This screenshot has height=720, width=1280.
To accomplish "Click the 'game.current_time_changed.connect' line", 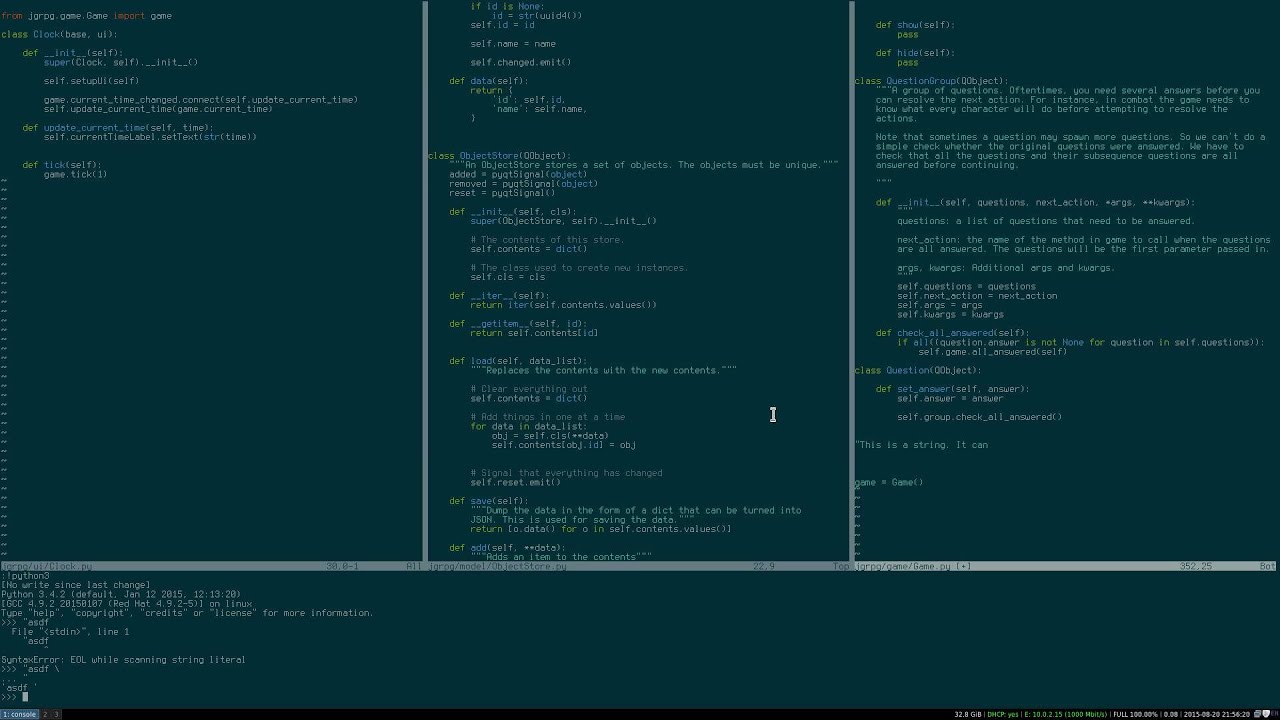I will (x=200, y=100).
